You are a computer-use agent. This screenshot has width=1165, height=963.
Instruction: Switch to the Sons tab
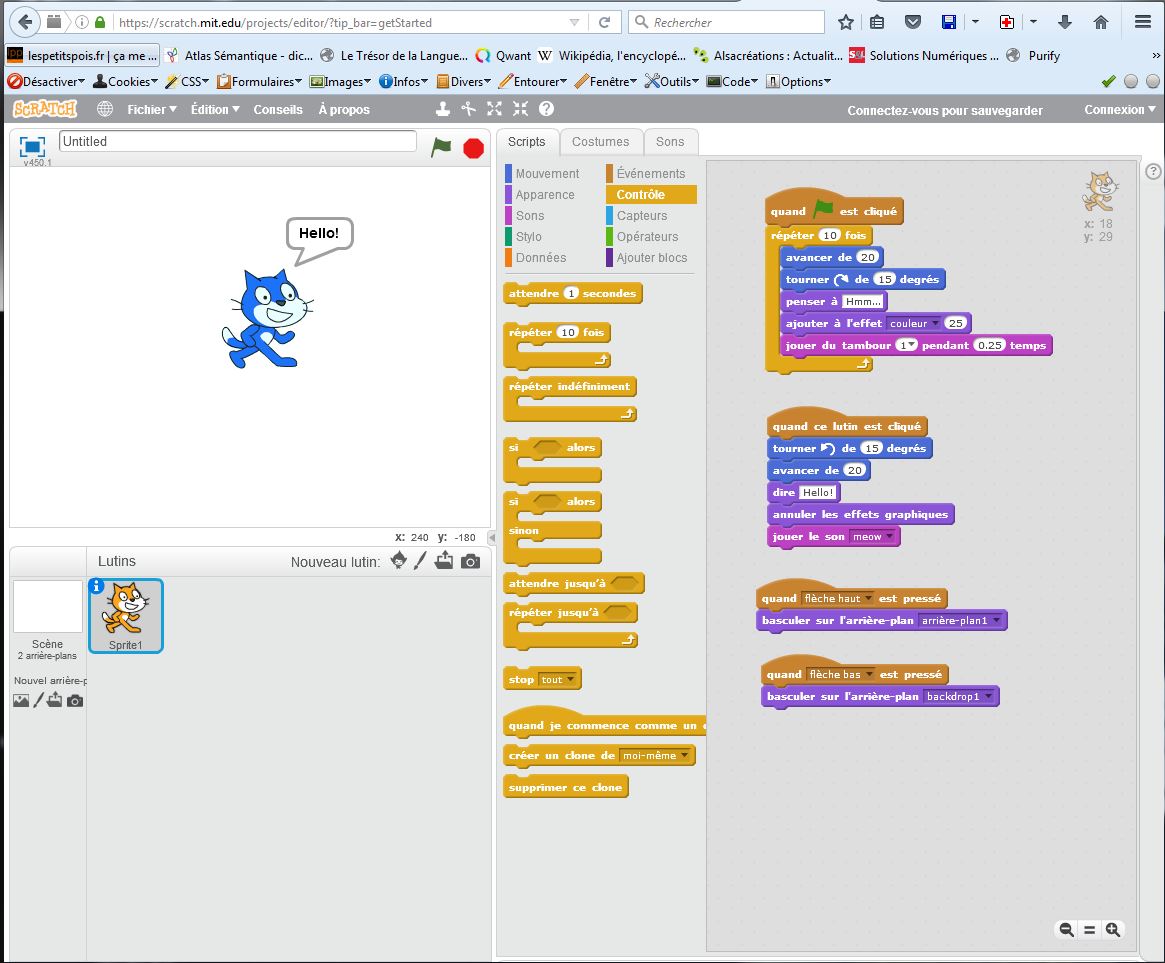pos(670,142)
